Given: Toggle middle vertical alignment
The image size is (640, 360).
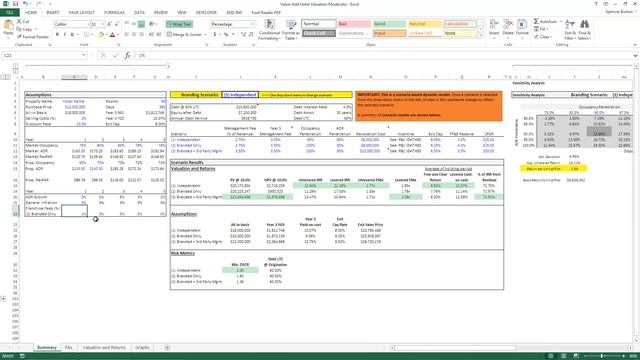Looking at the screenshot, I should [x=133, y=24].
